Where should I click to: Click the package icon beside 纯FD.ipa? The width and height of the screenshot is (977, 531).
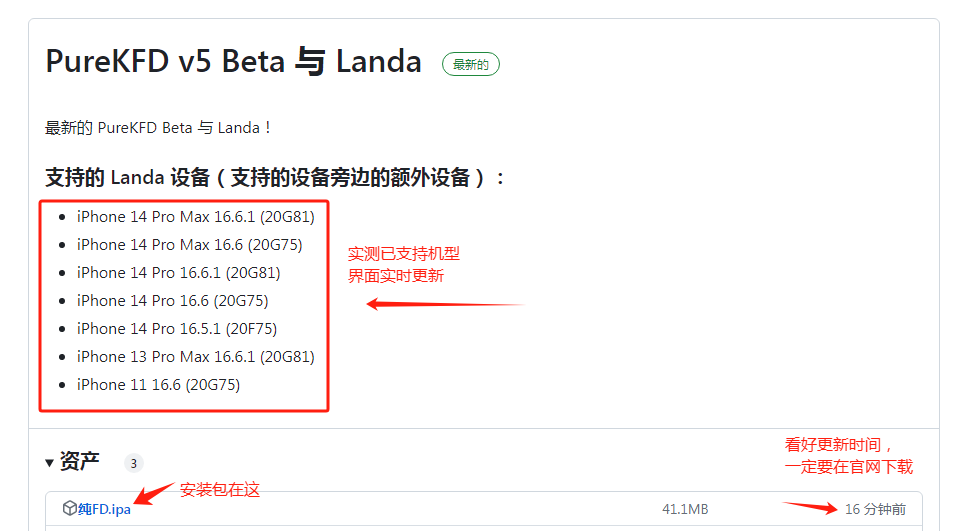click(69, 508)
